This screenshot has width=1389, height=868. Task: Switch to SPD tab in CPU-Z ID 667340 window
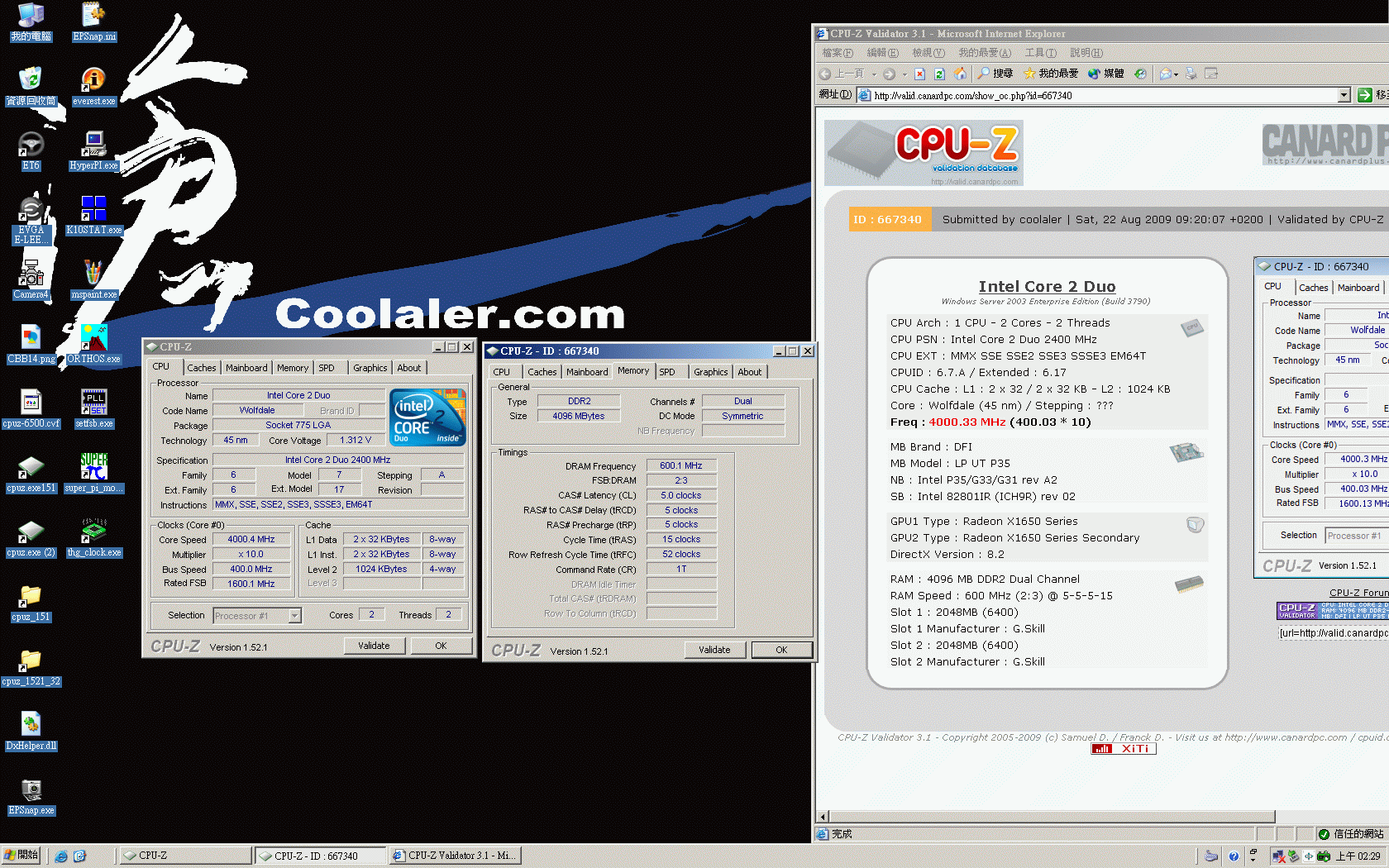point(667,372)
